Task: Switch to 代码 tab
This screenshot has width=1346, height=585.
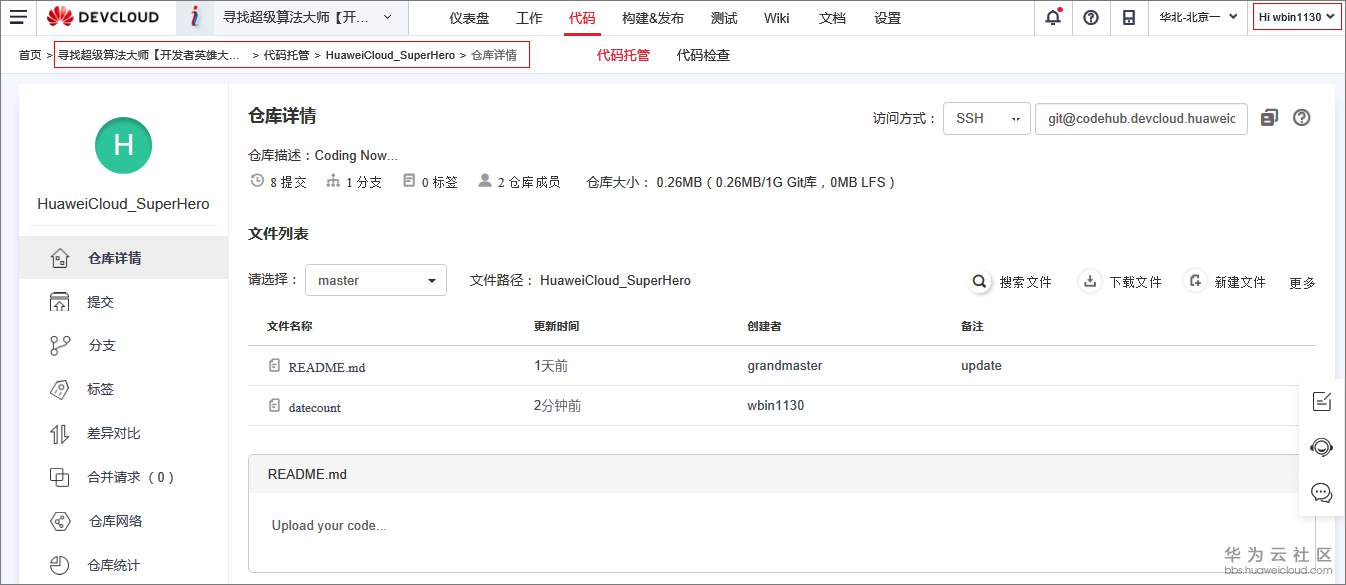Action: pos(582,18)
